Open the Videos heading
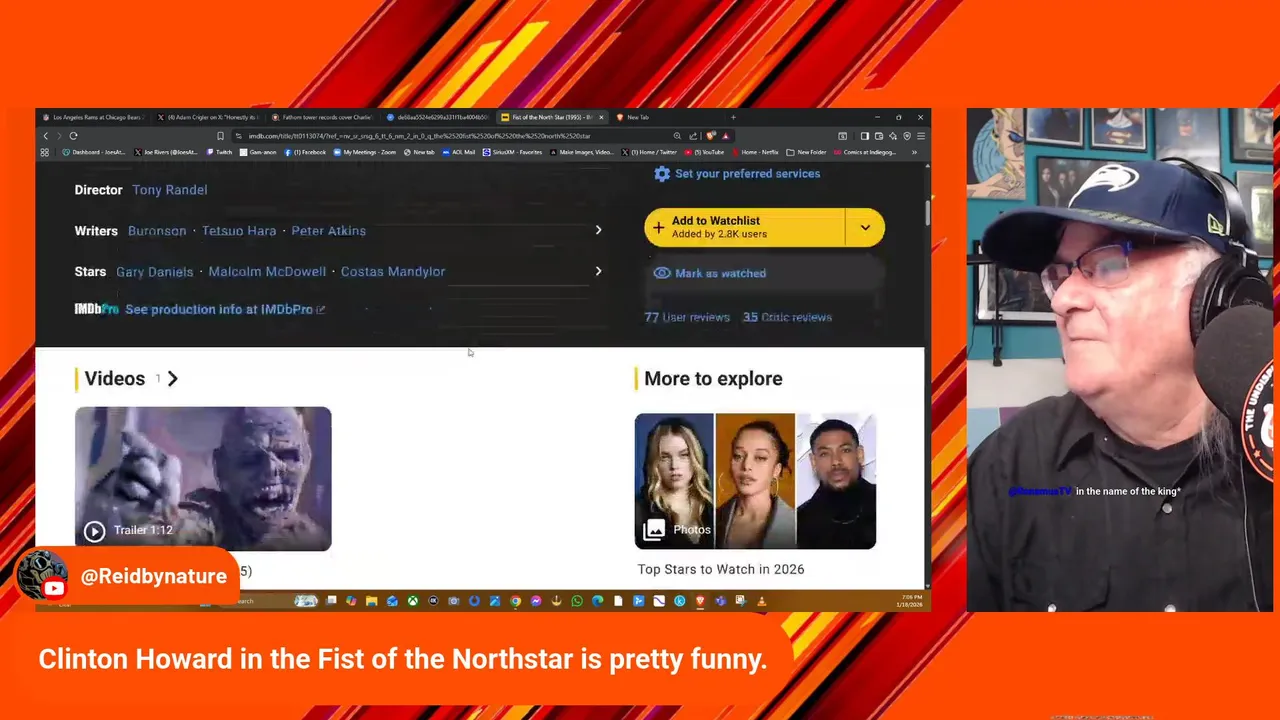 coord(115,379)
